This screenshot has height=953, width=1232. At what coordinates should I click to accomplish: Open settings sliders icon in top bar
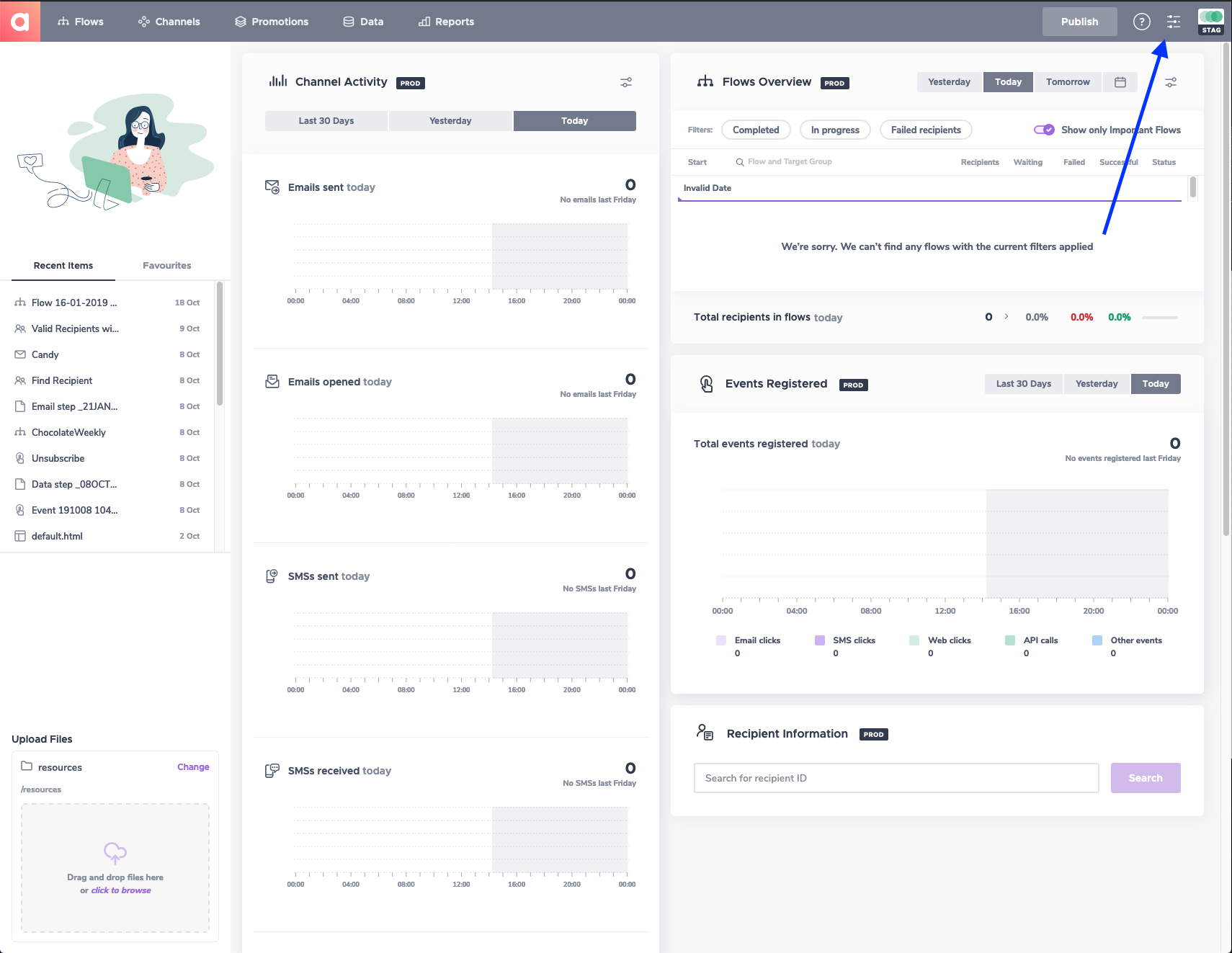click(1174, 22)
